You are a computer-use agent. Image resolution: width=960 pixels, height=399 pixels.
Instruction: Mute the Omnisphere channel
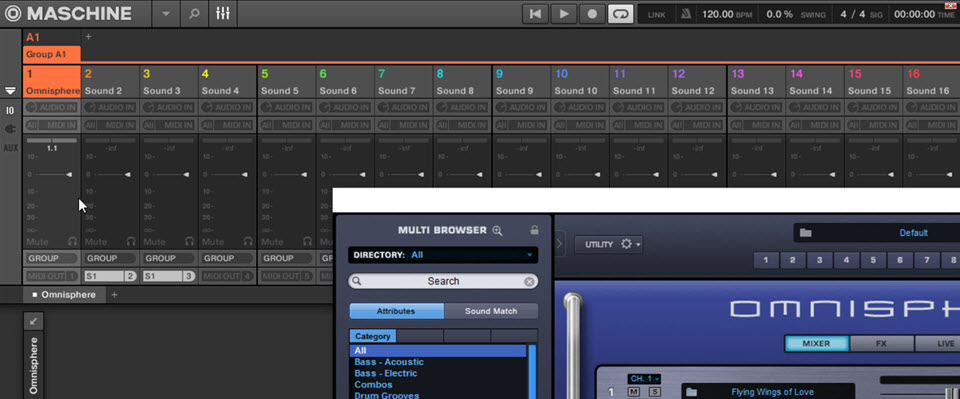(37, 242)
